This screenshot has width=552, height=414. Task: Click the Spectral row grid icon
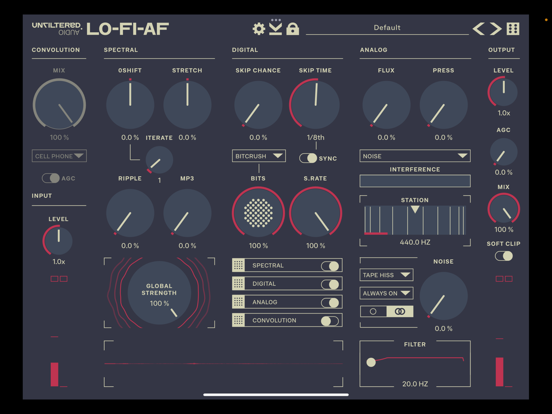(x=238, y=265)
